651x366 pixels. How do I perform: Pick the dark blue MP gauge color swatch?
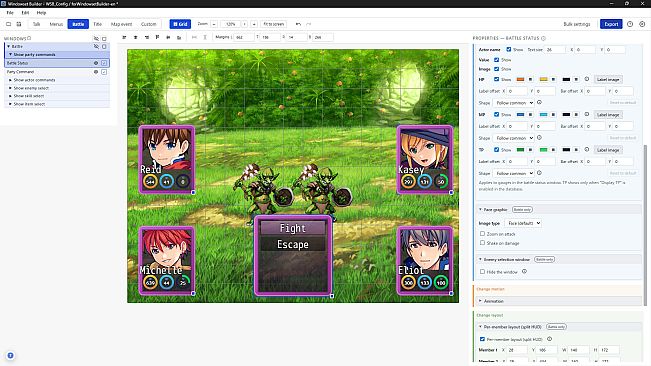(520, 115)
